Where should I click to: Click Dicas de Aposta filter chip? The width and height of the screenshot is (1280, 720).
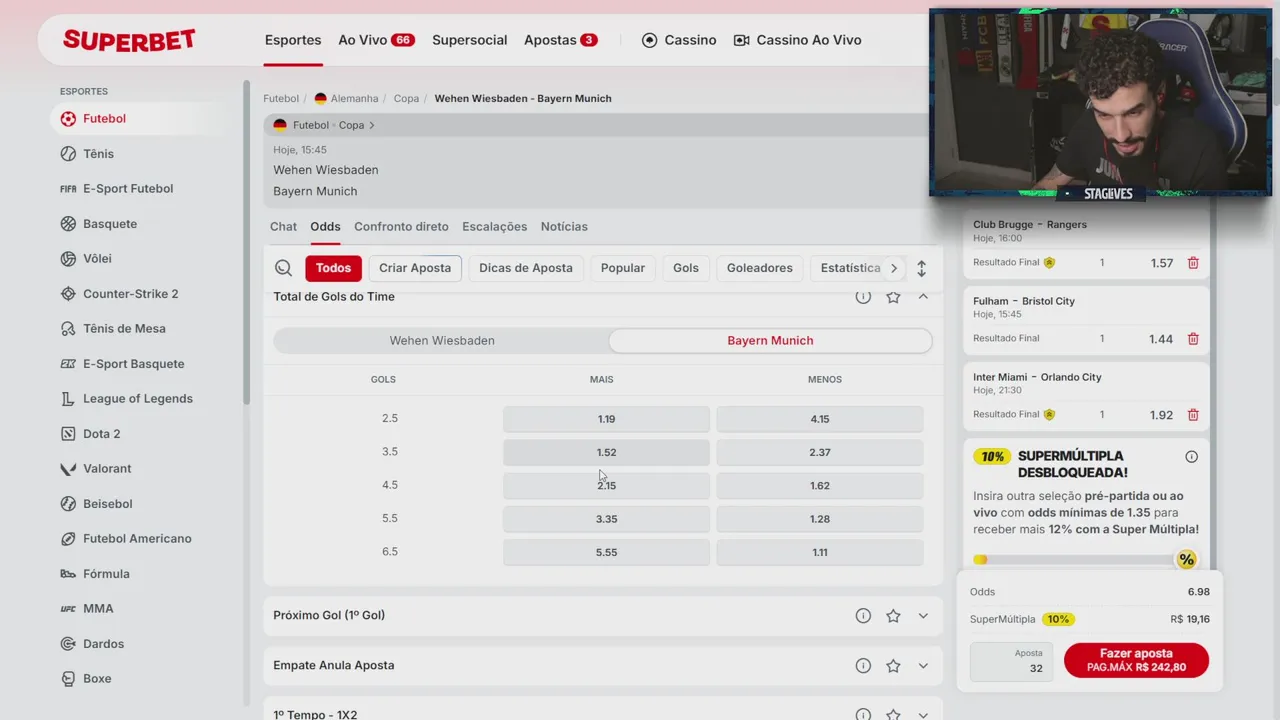pyautogui.click(x=526, y=268)
